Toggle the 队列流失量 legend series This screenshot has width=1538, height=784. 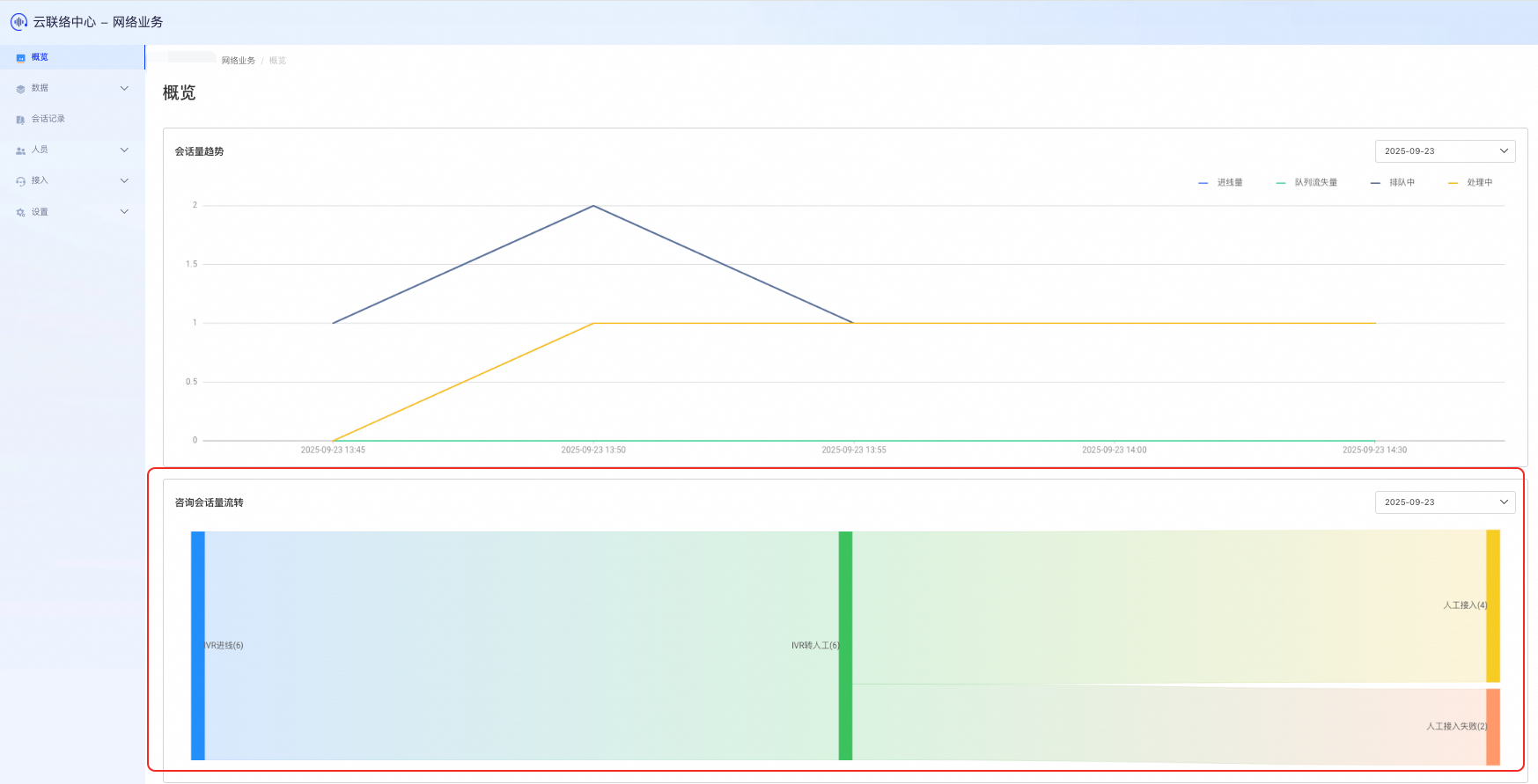(1306, 183)
